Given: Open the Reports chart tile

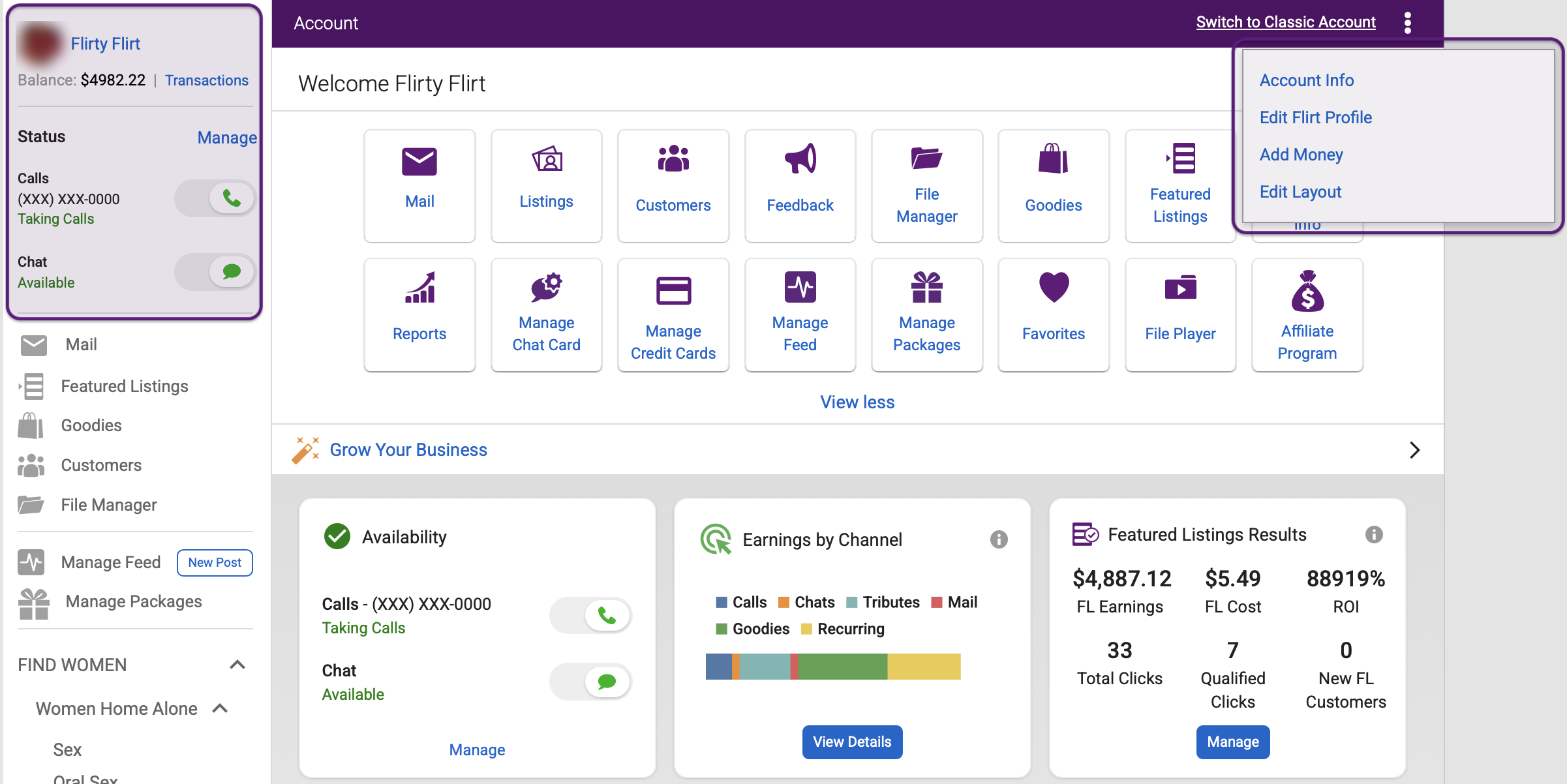Looking at the screenshot, I should click(419, 315).
